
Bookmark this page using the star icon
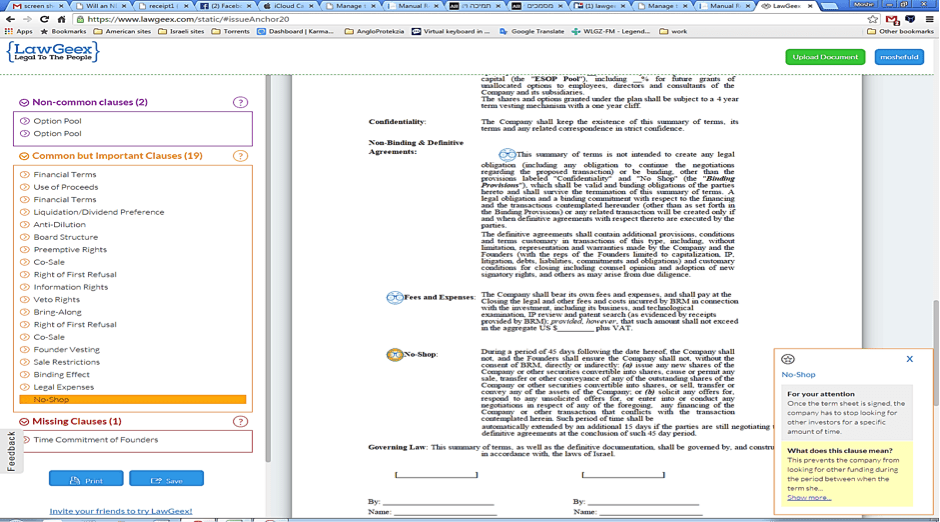pos(872,19)
